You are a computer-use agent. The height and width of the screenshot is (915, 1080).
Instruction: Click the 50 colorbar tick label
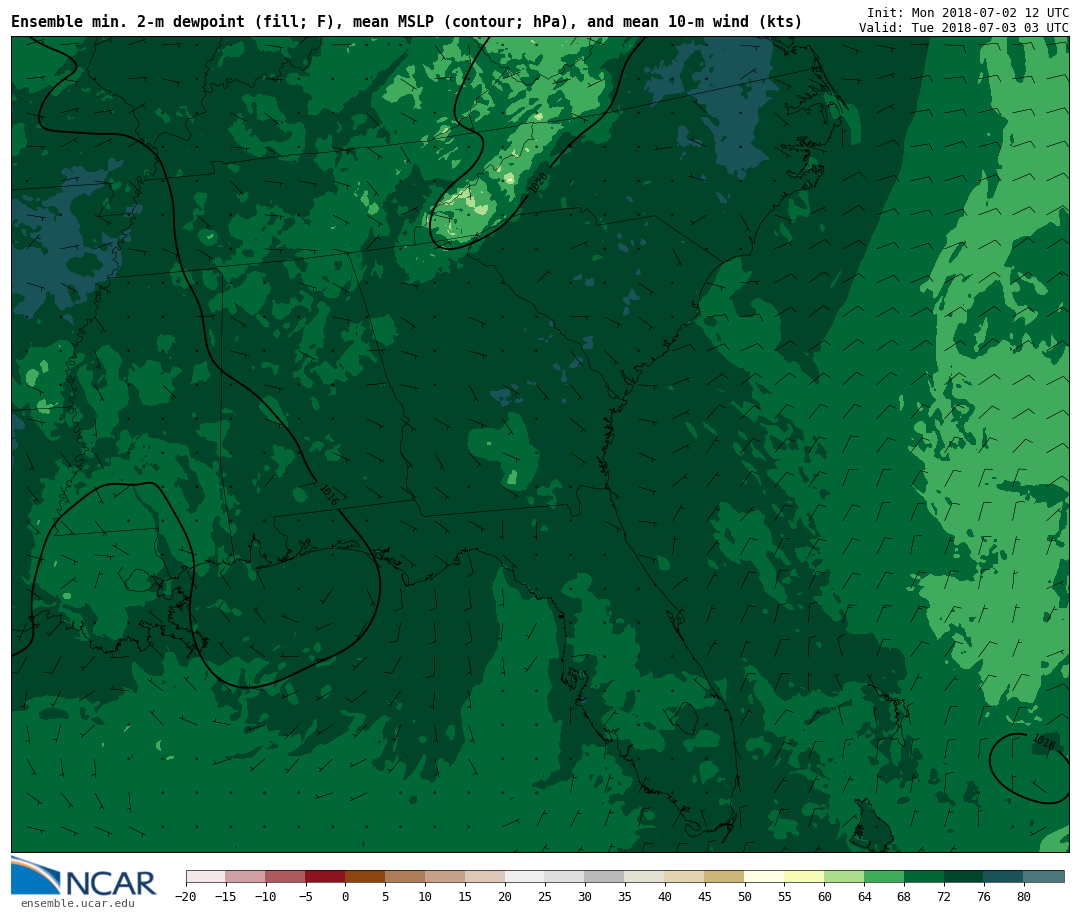(x=745, y=896)
